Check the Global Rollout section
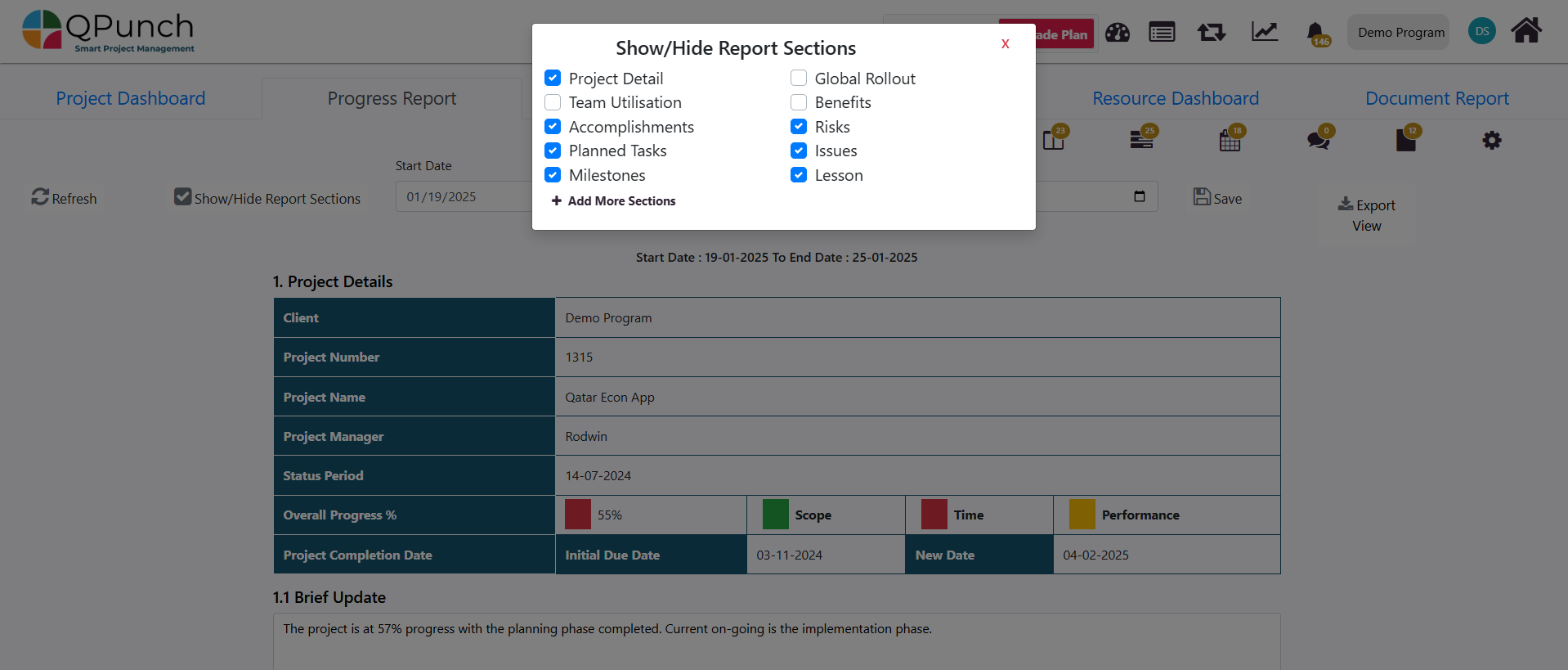 click(799, 79)
